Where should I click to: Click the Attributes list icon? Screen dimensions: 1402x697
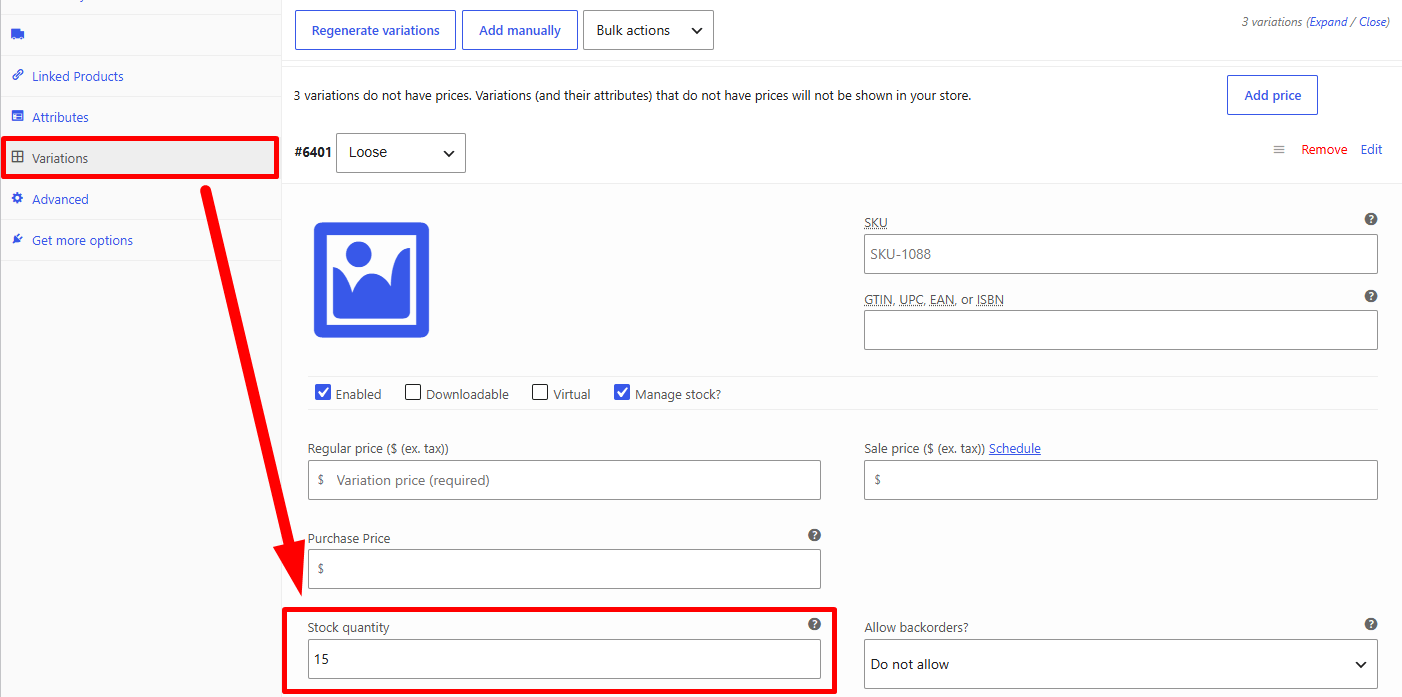(x=17, y=116)
